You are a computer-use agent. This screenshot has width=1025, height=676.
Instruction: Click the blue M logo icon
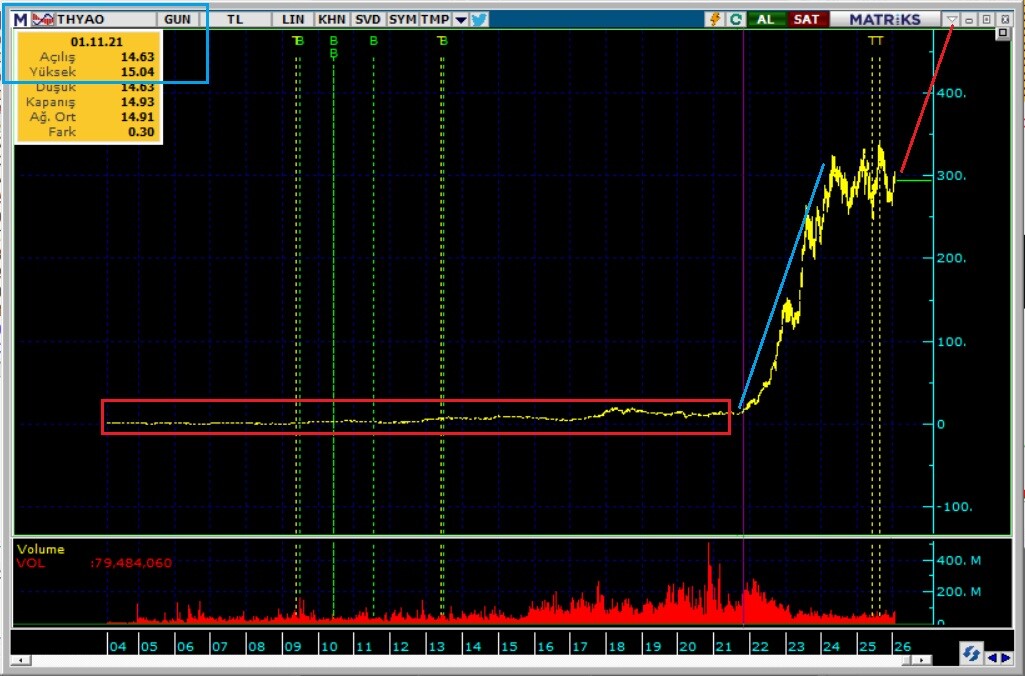[x=21, y=19]
